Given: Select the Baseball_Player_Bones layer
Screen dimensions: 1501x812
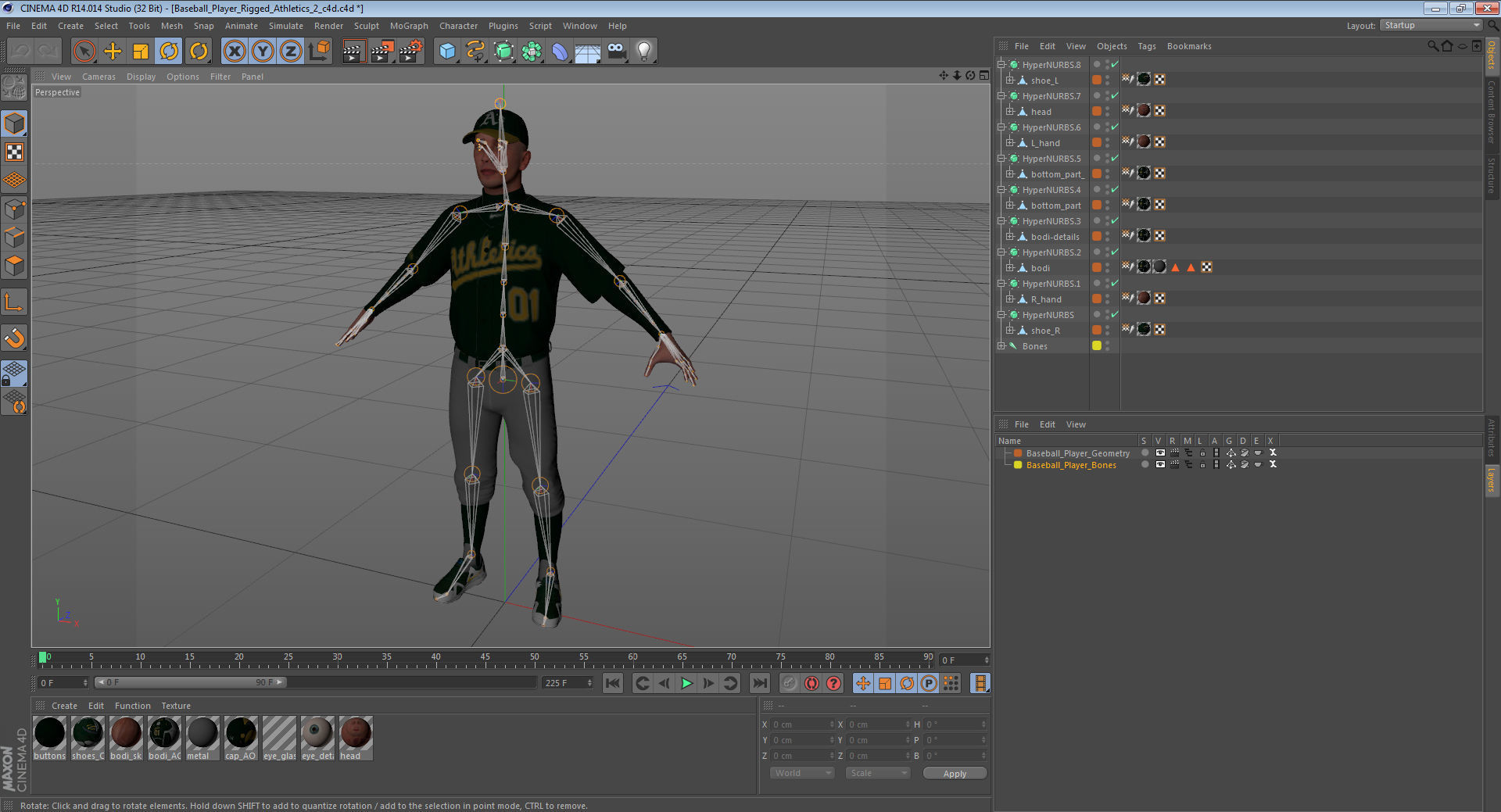Looking at the screenshot, I should tap(1071, 465).
